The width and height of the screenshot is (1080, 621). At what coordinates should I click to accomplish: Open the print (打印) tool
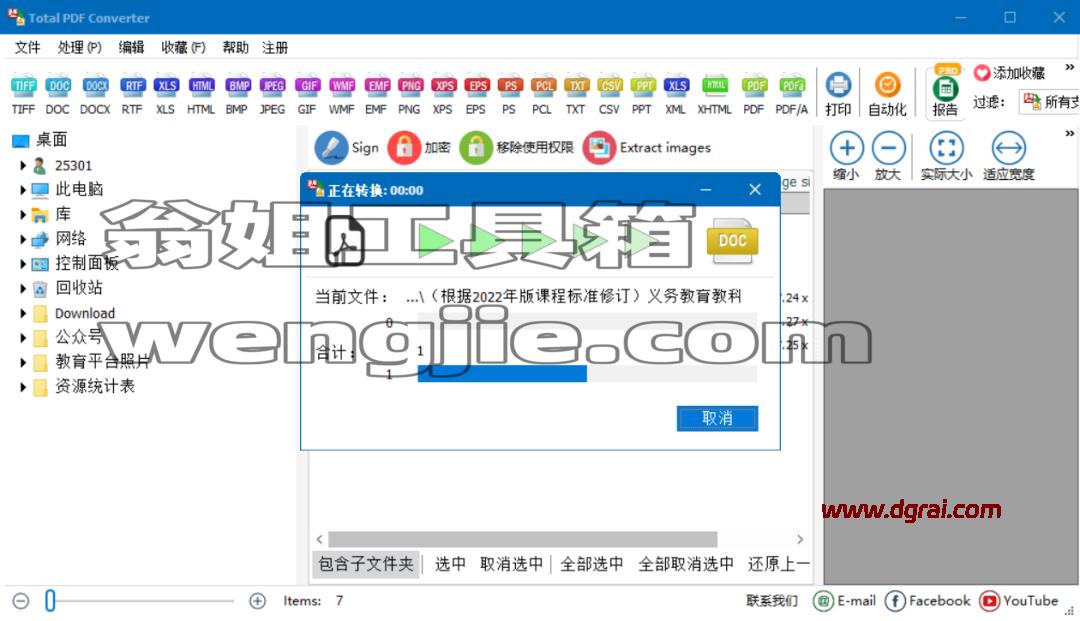[x=838, y=85]
